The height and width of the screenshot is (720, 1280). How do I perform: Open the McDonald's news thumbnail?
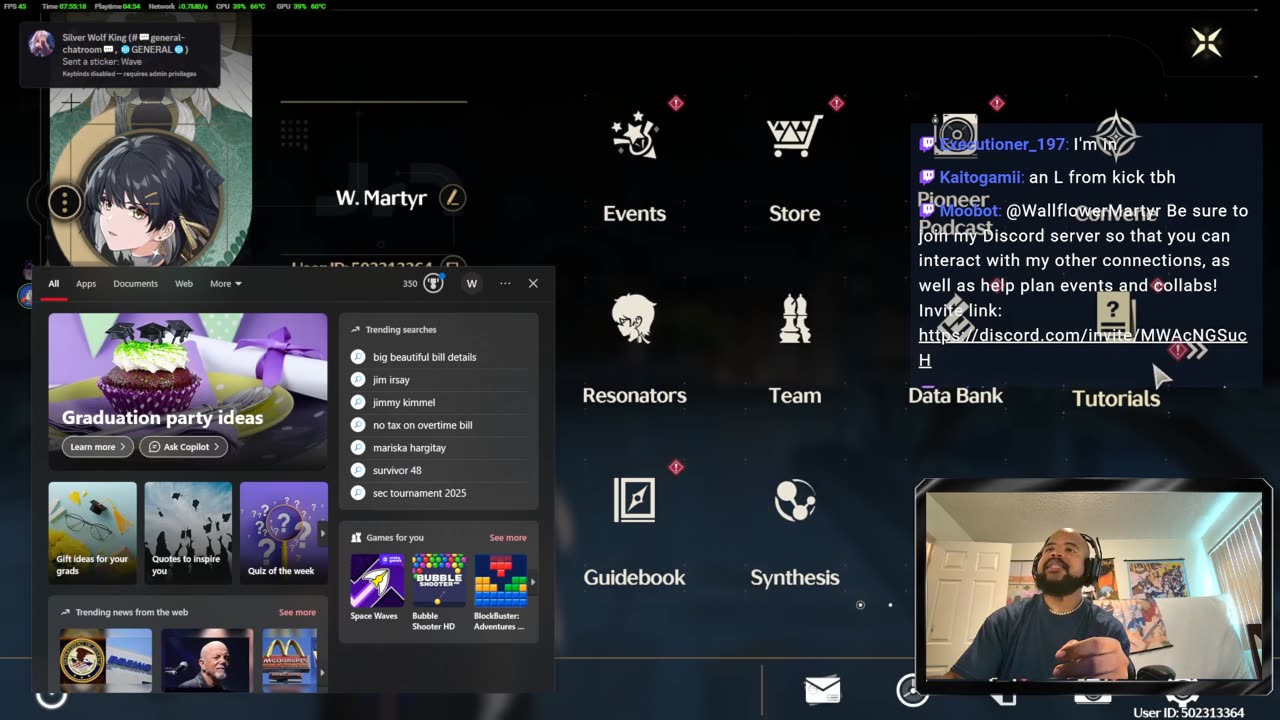pos(290,660)
